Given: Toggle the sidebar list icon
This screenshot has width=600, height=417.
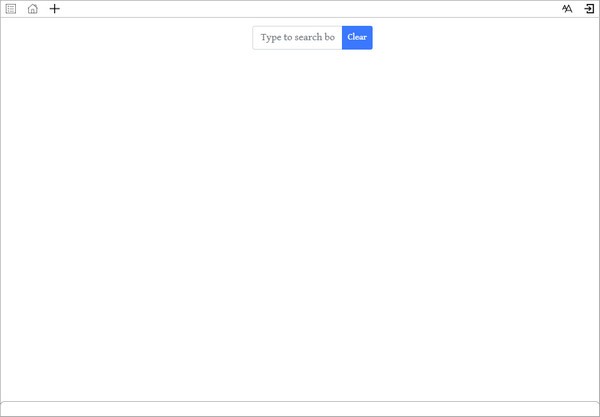Looking at the screenshot, I should coord(11,9).
